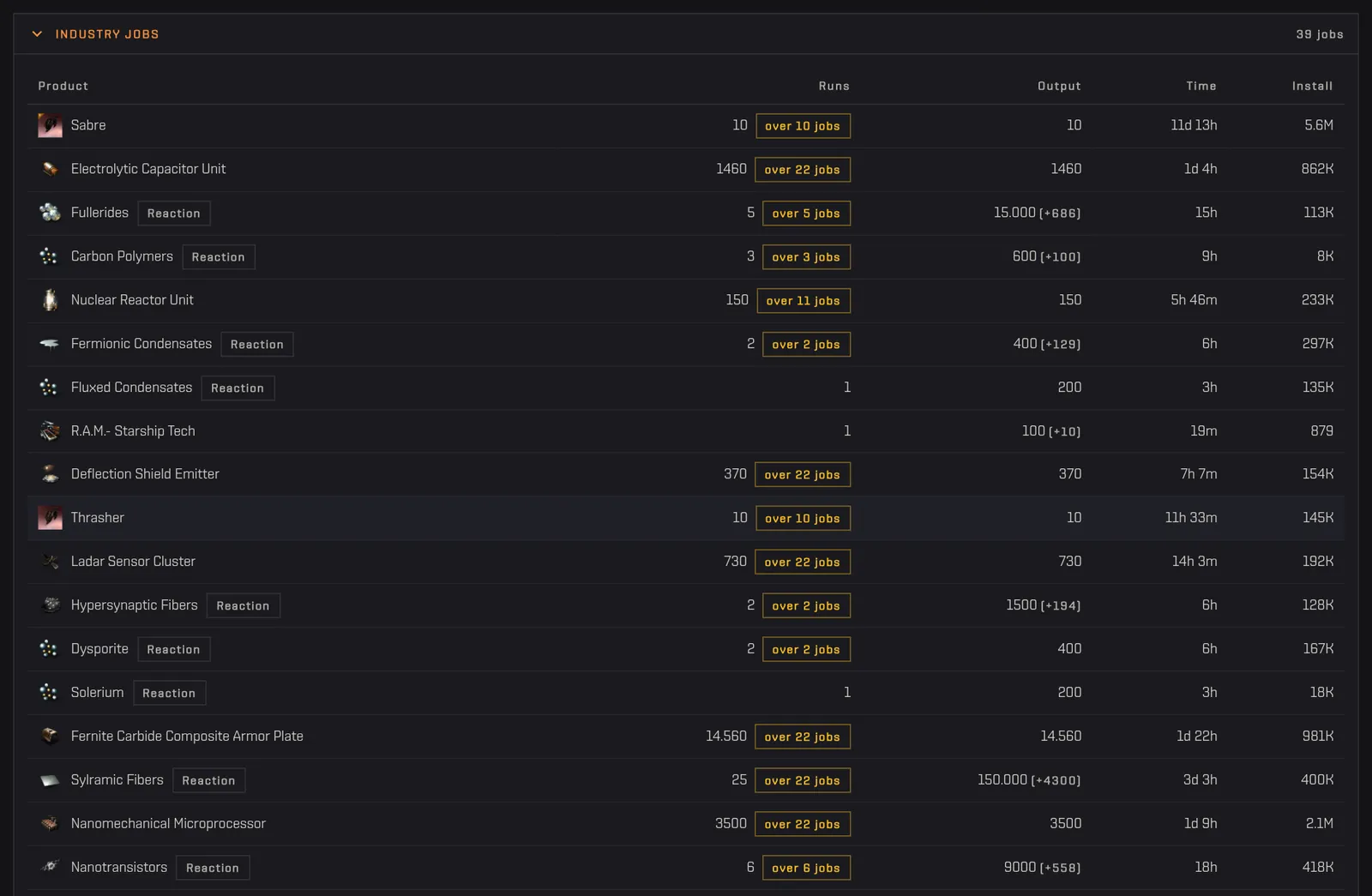
Task: Click the 2.1M install cost value
Action: 1319,824
